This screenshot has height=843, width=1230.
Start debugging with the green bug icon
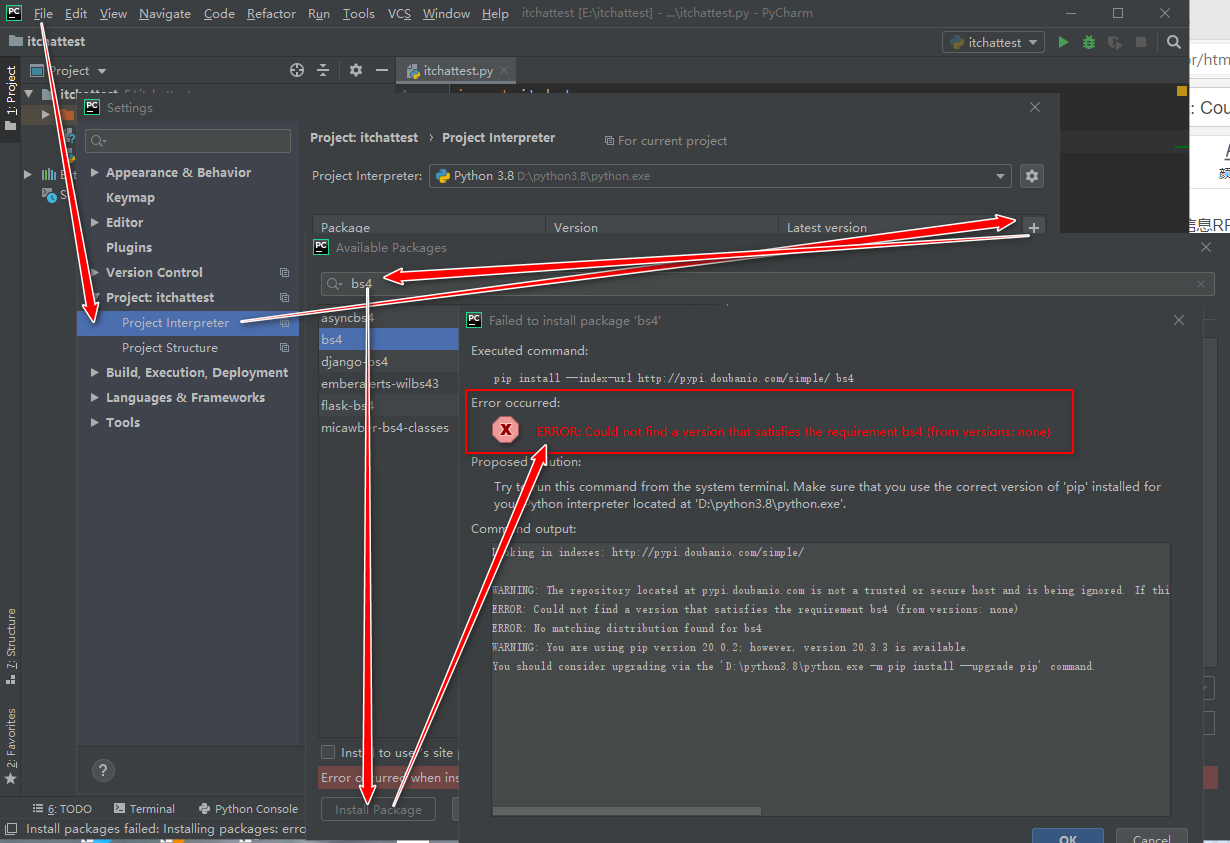(1089, 42)
